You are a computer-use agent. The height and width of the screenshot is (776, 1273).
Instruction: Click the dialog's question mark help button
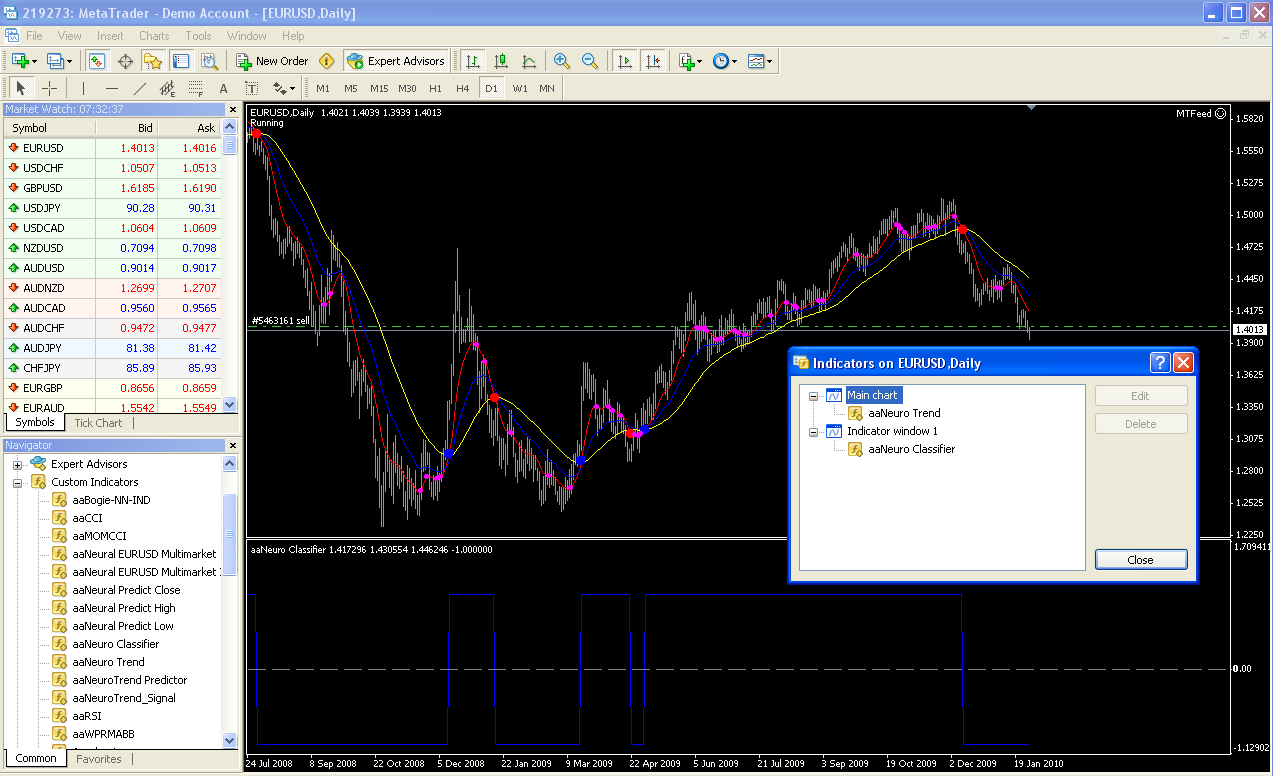(x=1160, y=363)
